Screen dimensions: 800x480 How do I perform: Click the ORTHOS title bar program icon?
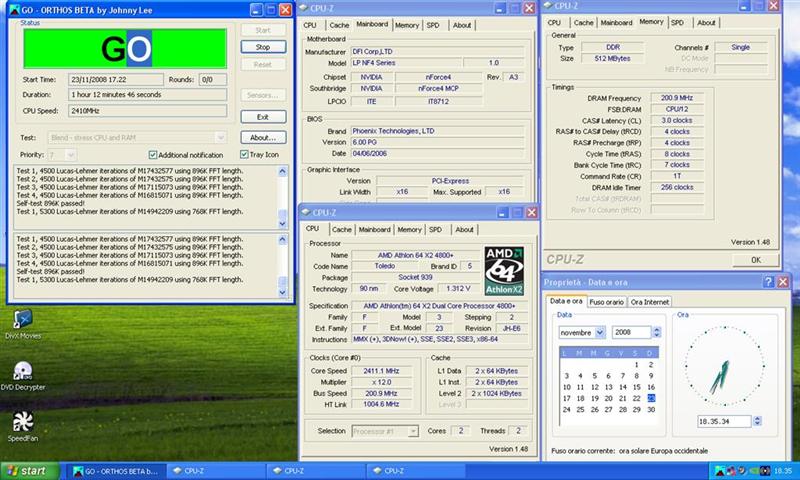point(15,10)
